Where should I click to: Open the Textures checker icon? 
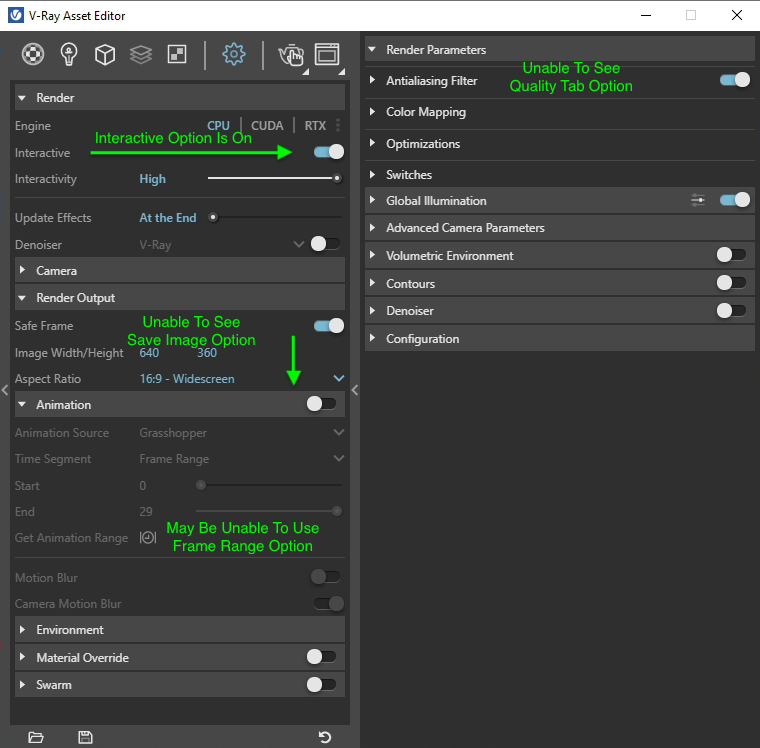(x=177, y=54)
